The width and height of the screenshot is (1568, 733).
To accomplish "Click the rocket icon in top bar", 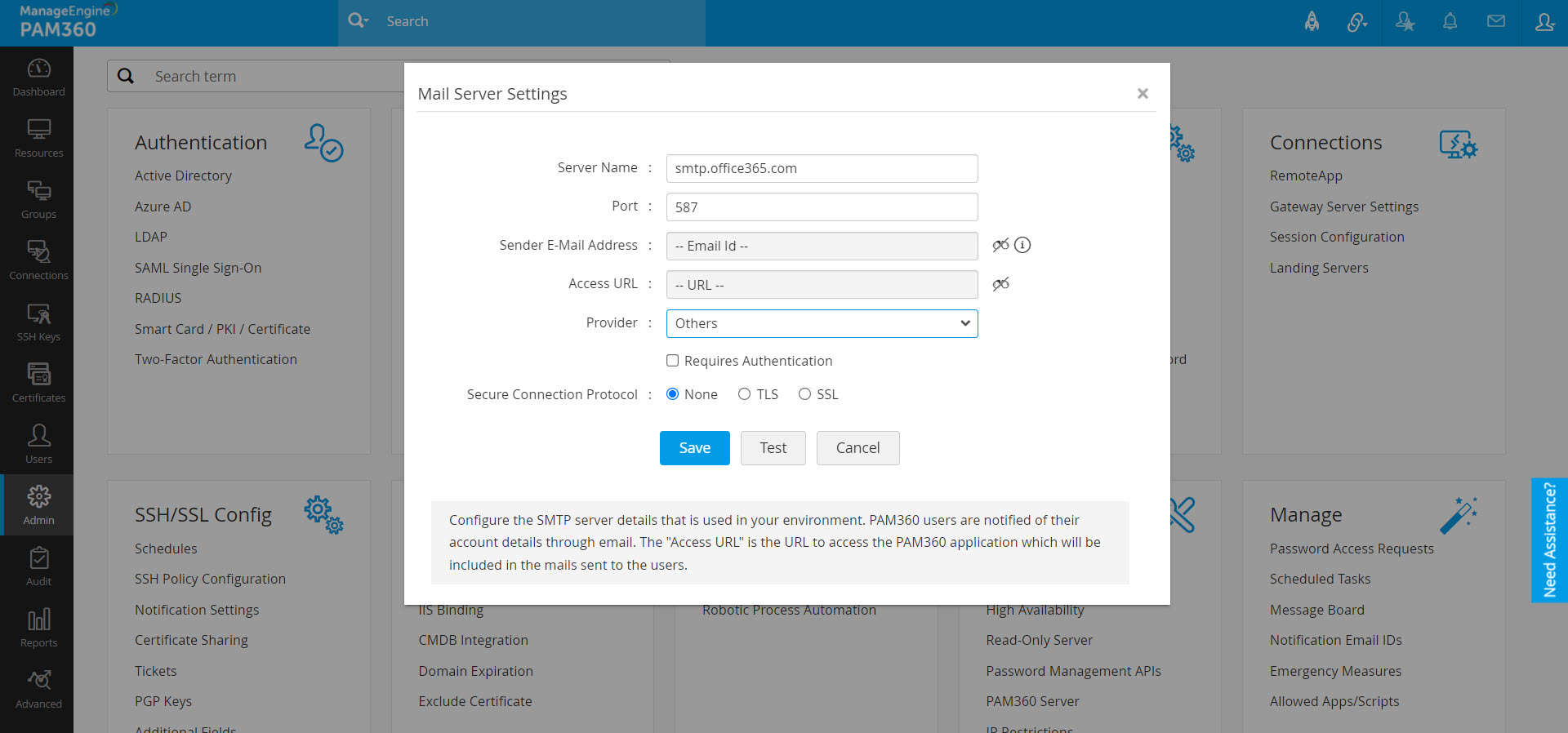I will [x=1312, y=22].
